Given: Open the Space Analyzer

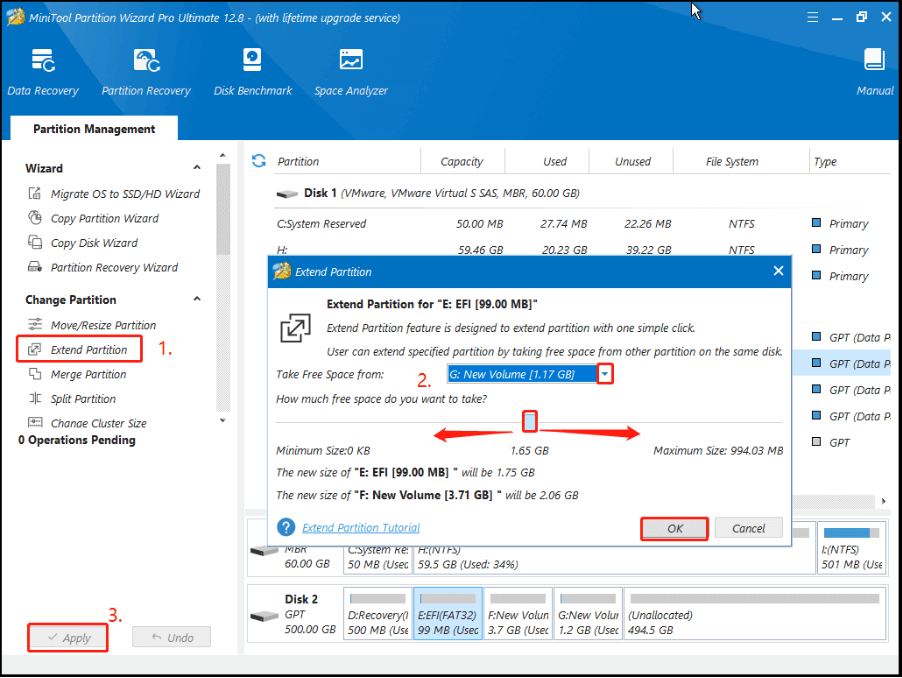Looking at the screenshot, I should 350,70.
